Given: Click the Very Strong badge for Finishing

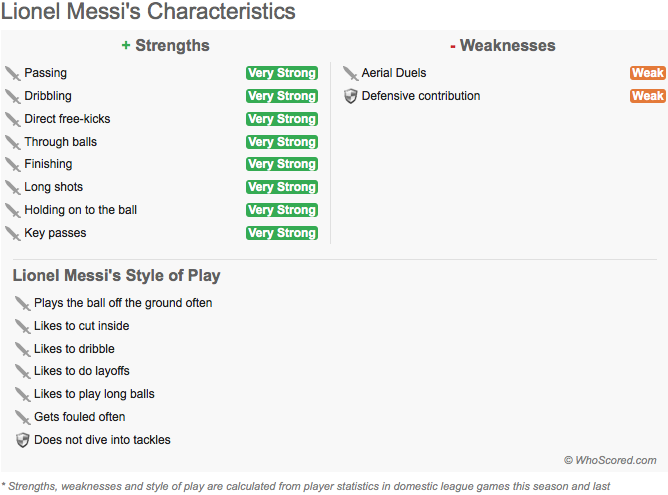Looking at the screenshot, I should tap(282, 164).
